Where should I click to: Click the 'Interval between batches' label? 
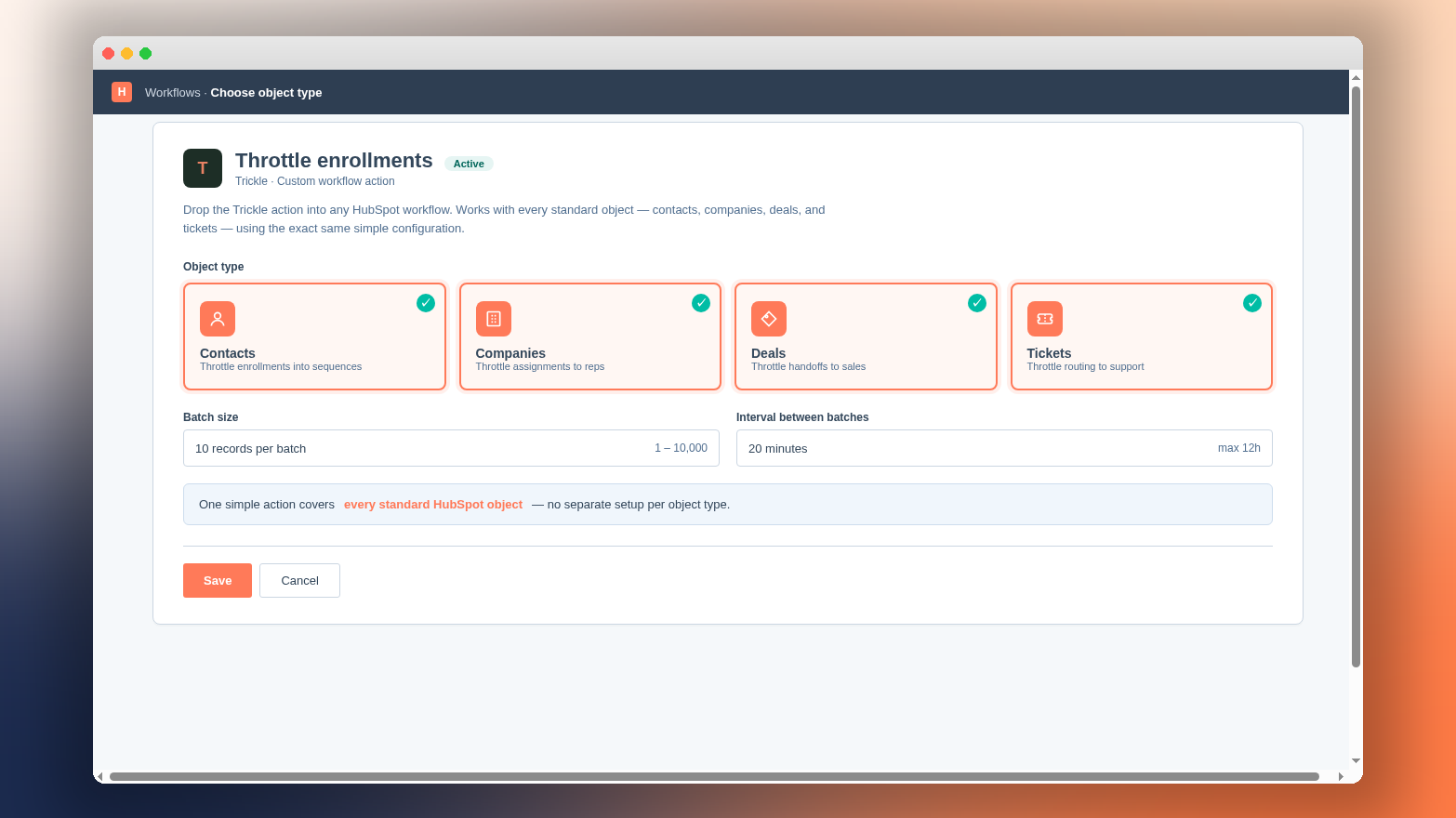(x=802, y=417)
